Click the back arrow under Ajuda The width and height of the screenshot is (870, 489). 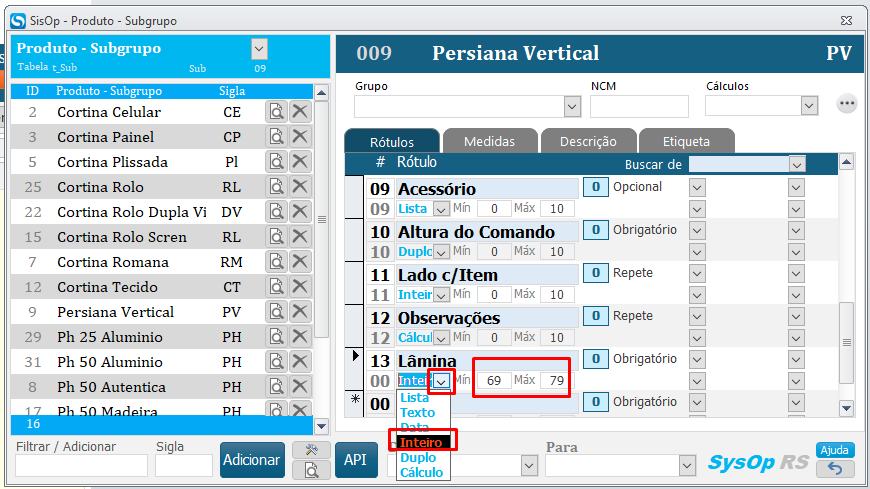tap(835, 468)
